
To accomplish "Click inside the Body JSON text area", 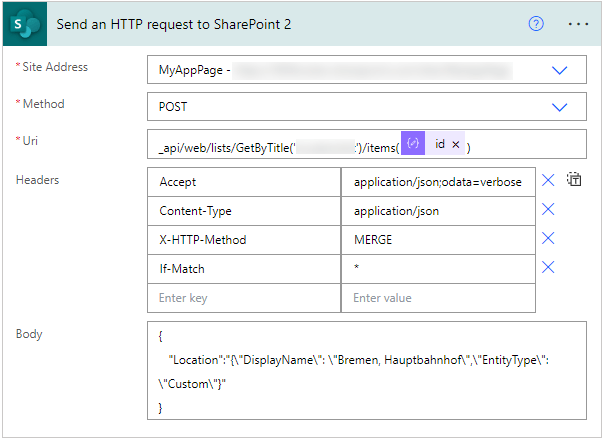I will [367, 370].
